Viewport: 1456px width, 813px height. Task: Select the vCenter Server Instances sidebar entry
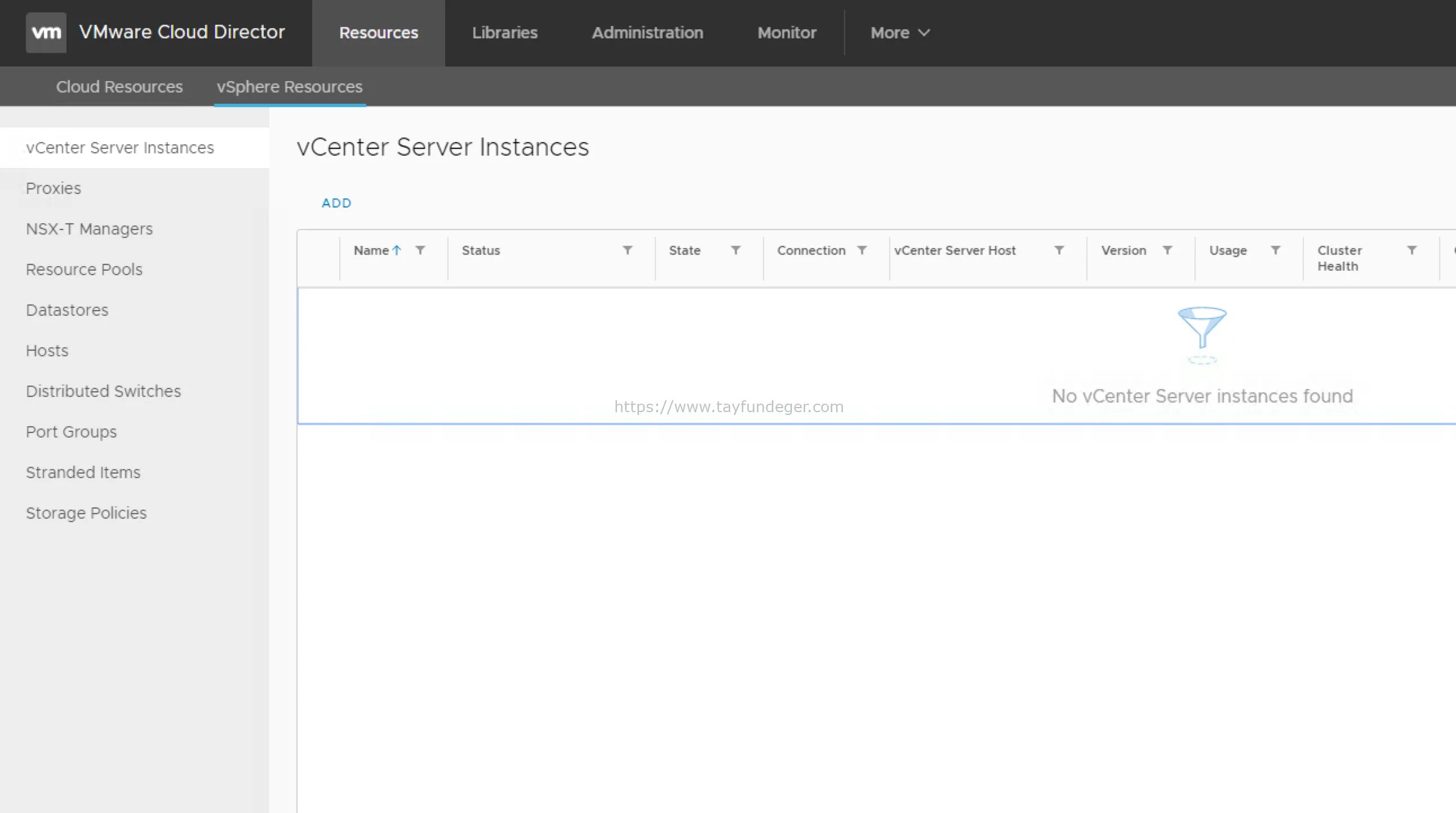click(119, 147)
